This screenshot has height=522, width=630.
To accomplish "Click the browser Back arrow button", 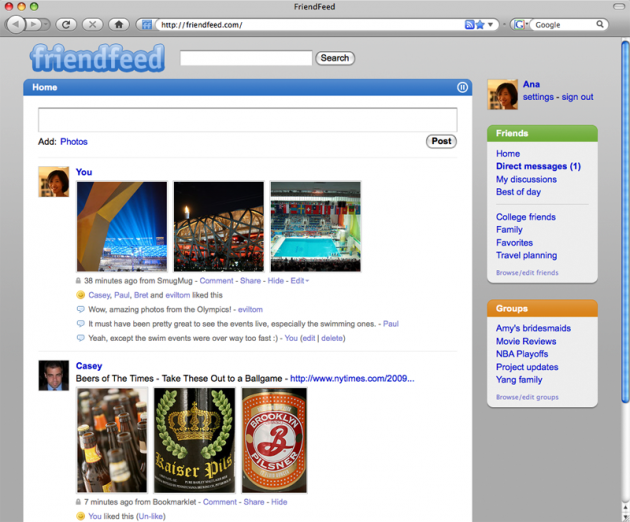I will tap(16, 25).
